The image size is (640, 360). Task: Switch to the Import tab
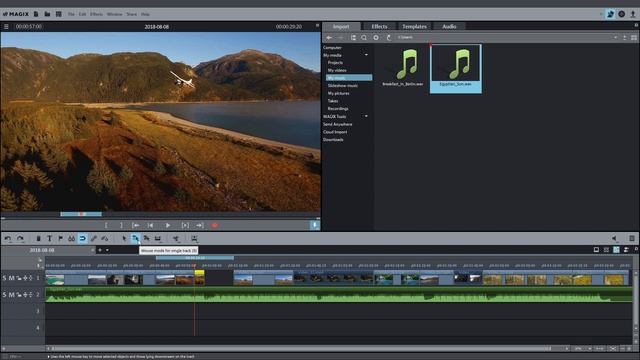[x=341, y=27]
